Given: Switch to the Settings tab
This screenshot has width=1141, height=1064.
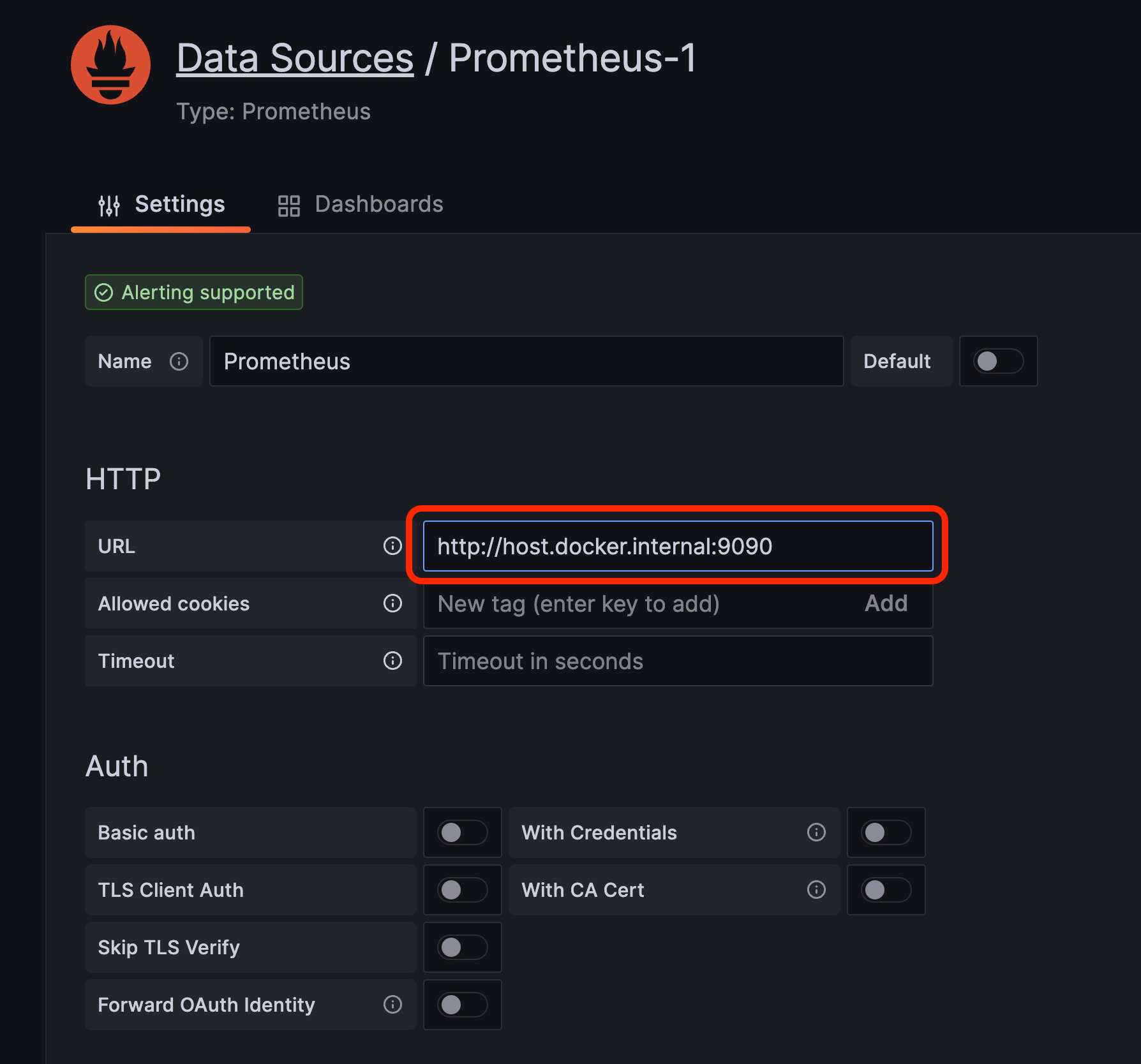Looking at the screenshot, I should coord(161,205).
